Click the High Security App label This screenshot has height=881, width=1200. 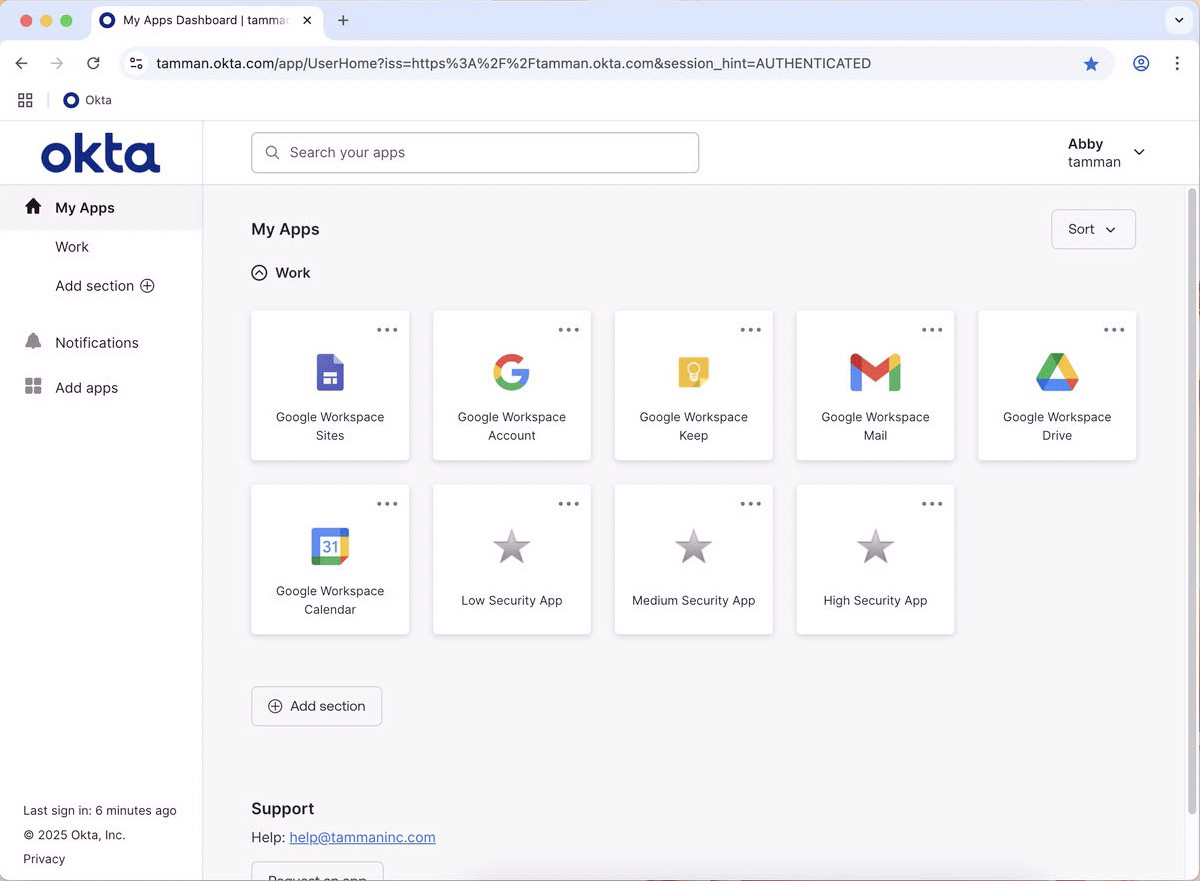875,601
